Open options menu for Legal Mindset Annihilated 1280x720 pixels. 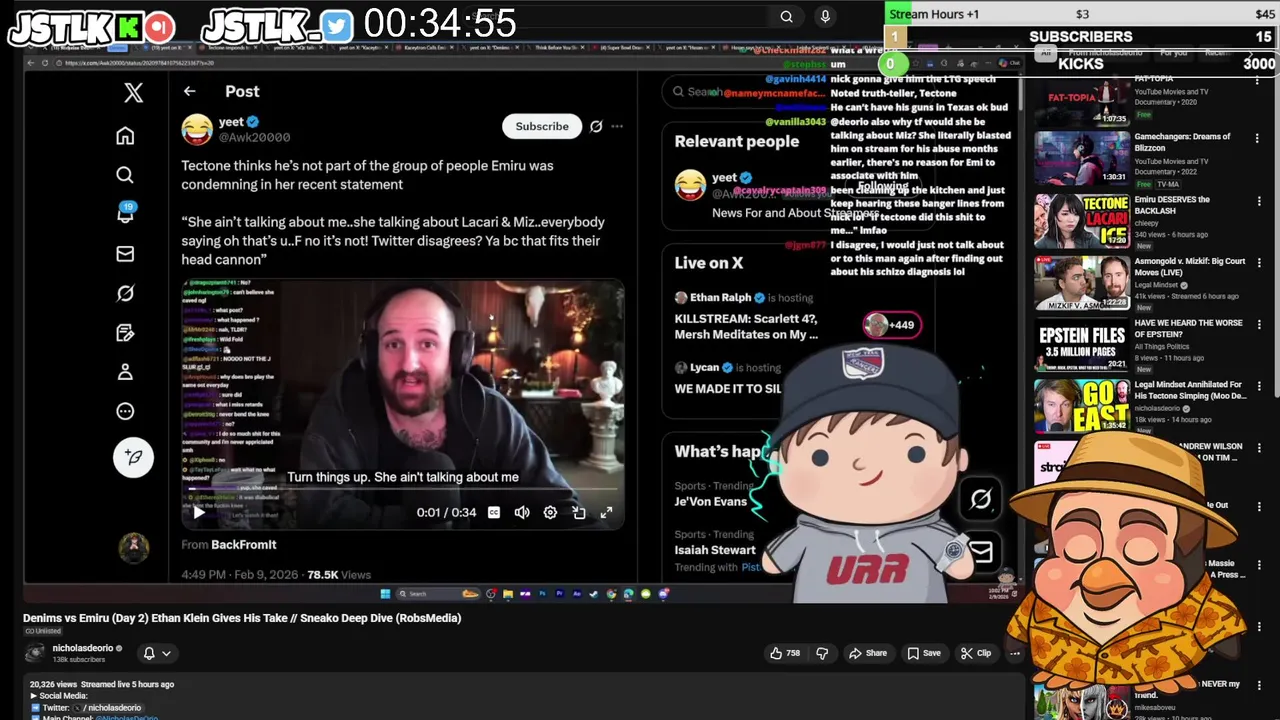1258,386
